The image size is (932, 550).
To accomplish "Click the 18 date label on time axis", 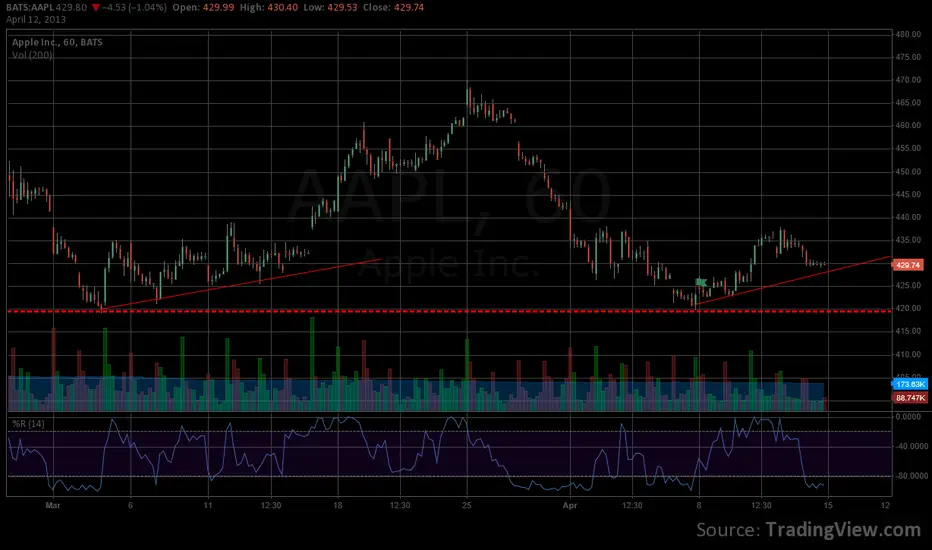I will click(x=338, y=505).
